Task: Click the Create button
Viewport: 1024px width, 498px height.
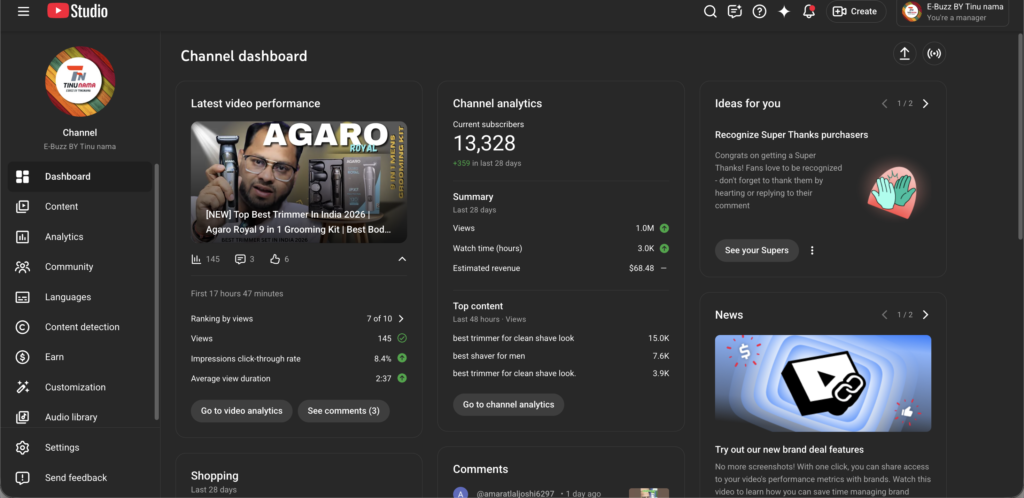Action: [x=856, y=12]
